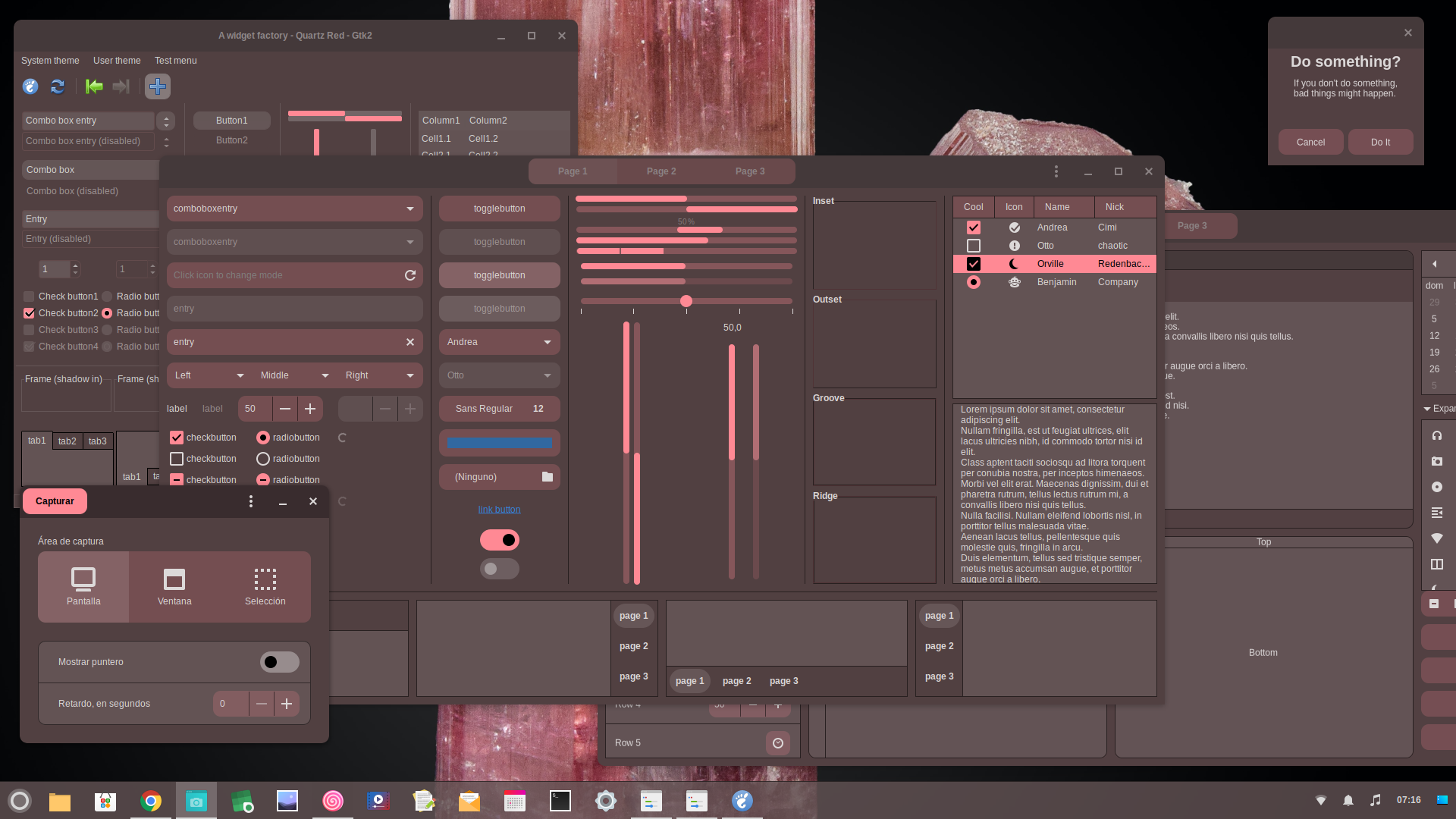The width and height of the screenshot is (1456, 819).
Task: Toggle Check button1 in Gtk2 window
Action: coord(30,297)
